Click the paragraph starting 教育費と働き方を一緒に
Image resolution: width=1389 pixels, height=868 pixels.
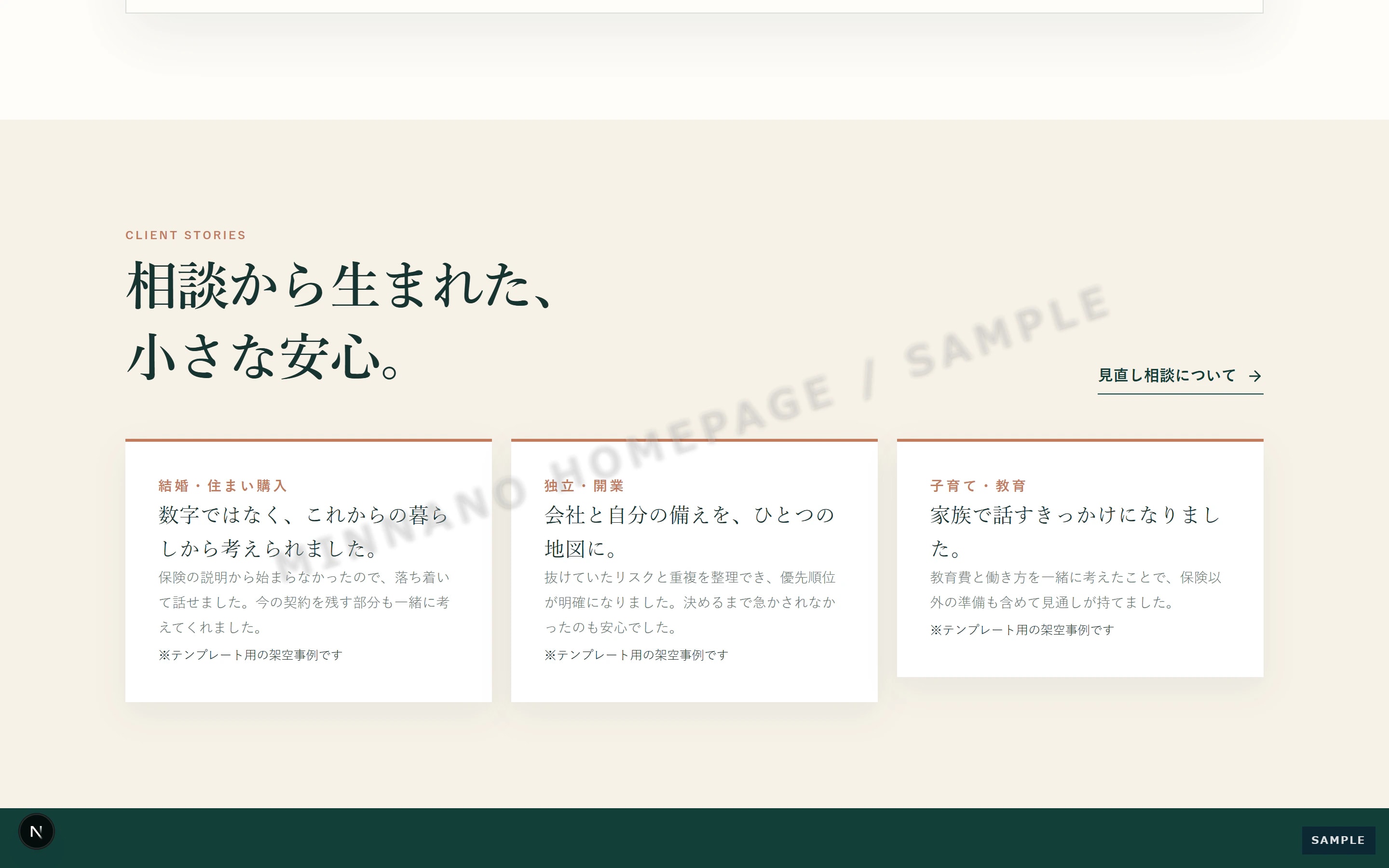point(1076,590)
